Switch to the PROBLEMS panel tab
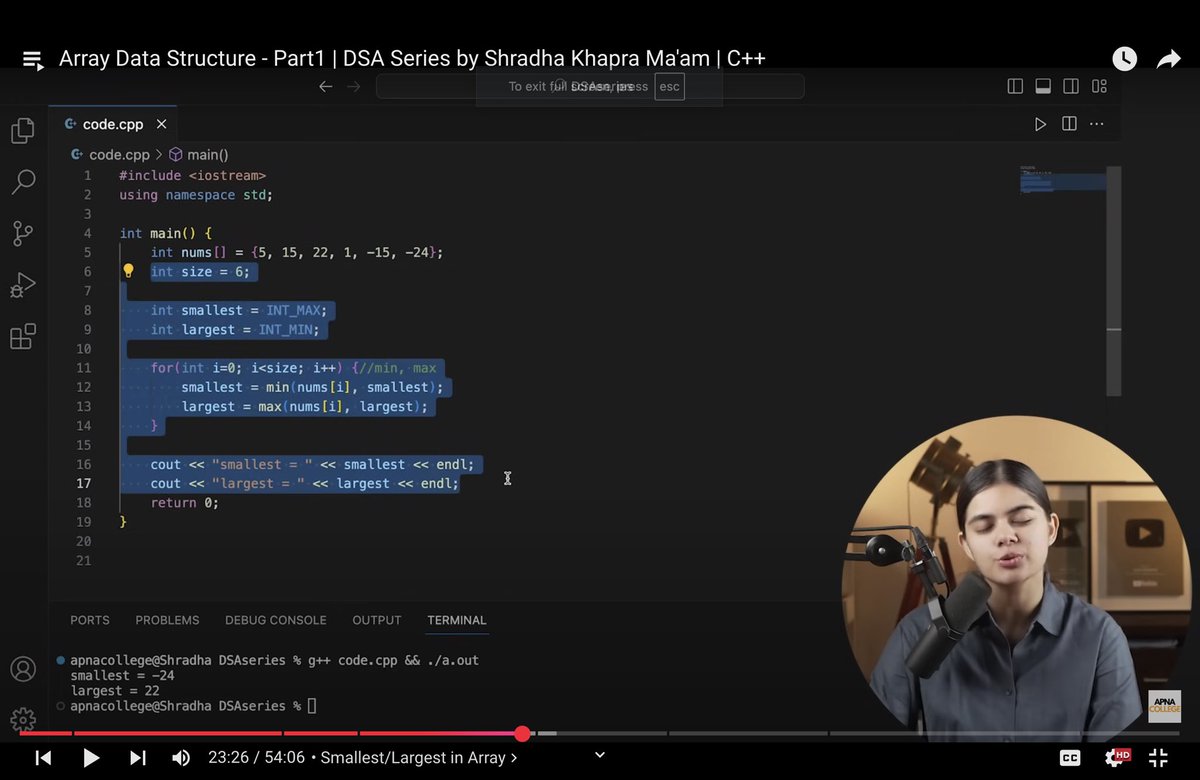The height and width of the screenshot is (780, 1200). point(167,620)
